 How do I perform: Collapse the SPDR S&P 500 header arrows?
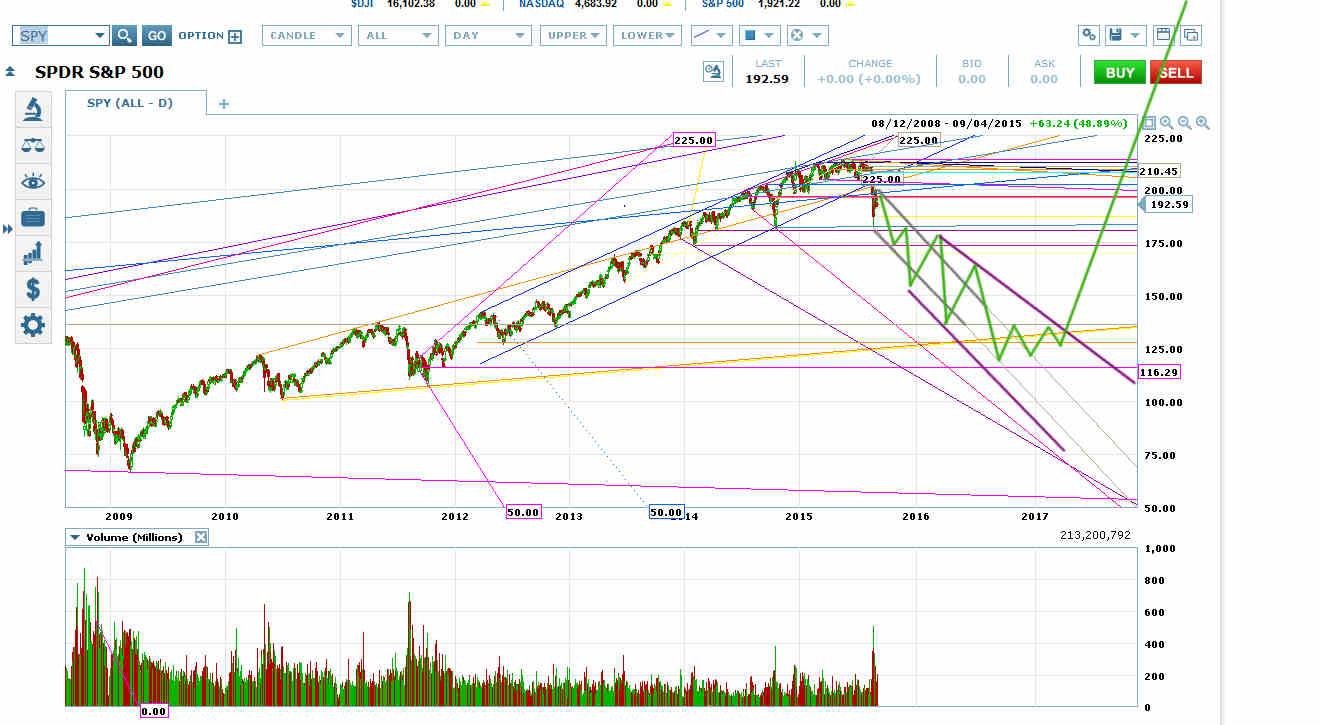[x=10, y=72]
